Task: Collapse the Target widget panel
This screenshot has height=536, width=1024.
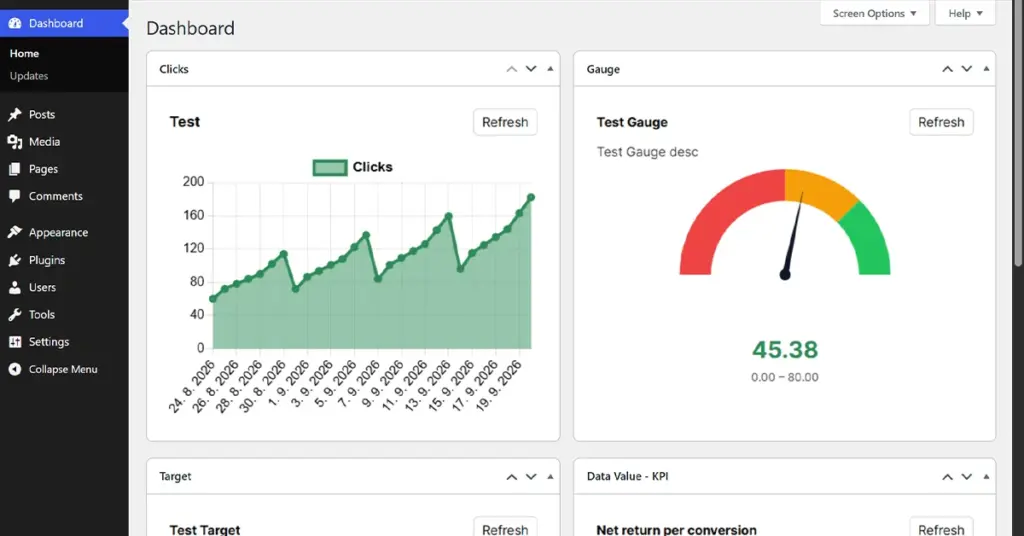Action: (550, 477)
